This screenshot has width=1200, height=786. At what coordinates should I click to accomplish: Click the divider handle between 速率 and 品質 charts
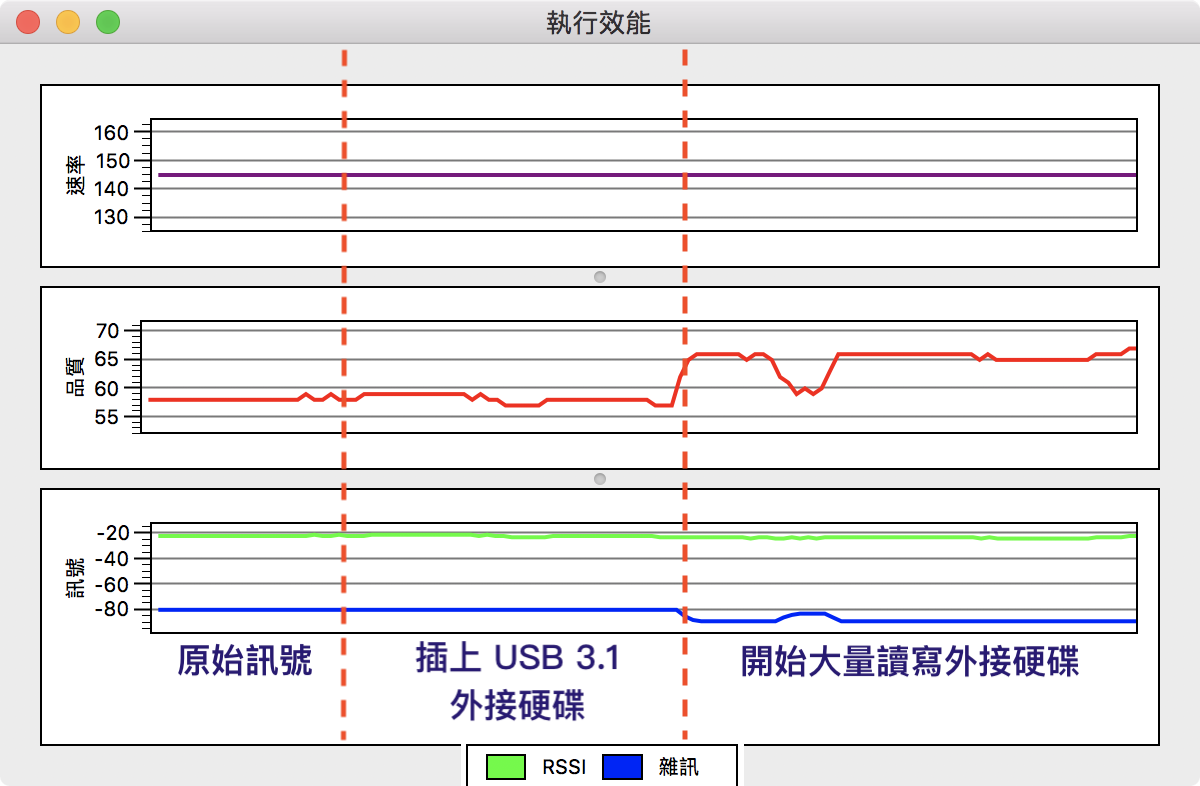pyautogui.click(x=600, y=276)
